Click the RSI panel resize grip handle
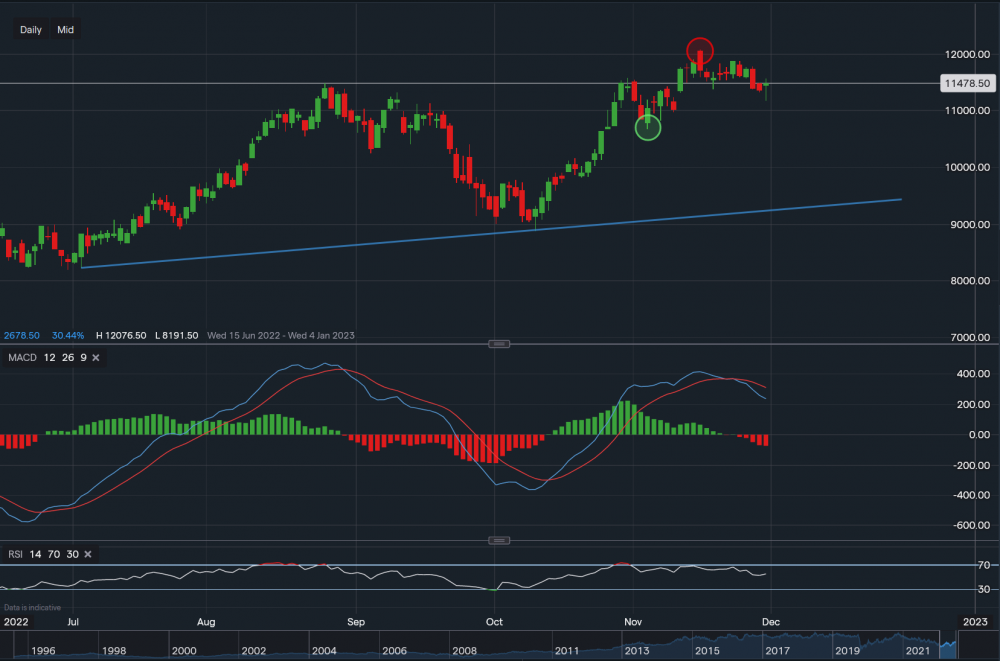Image resolution: width=1000 pixels, height=661 pixels. coord(498,540)
